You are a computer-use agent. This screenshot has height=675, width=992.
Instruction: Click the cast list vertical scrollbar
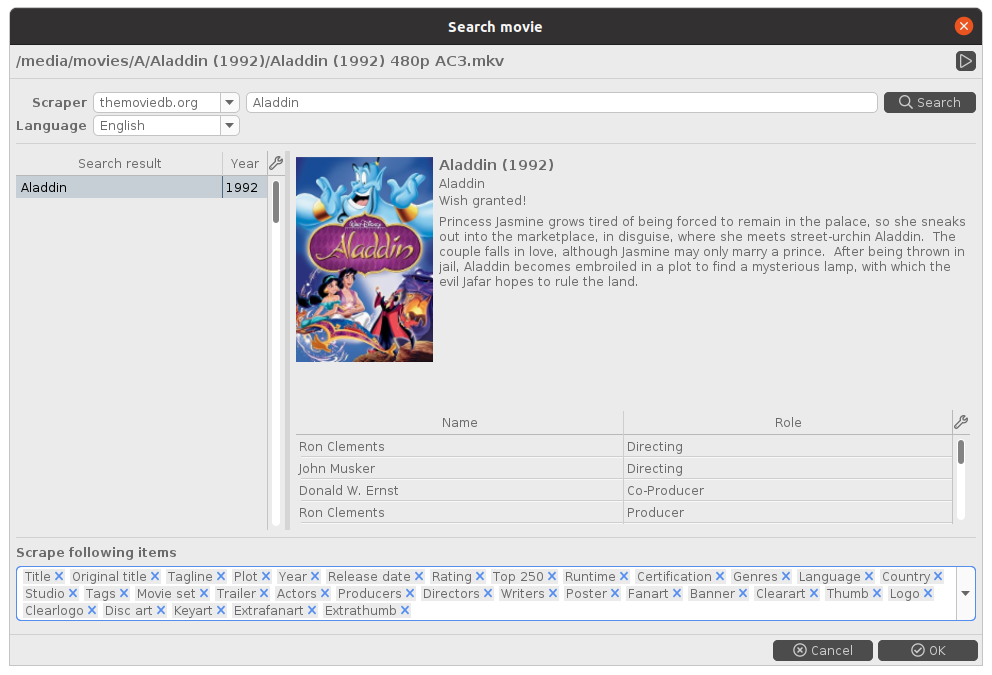tap(961, 453)
